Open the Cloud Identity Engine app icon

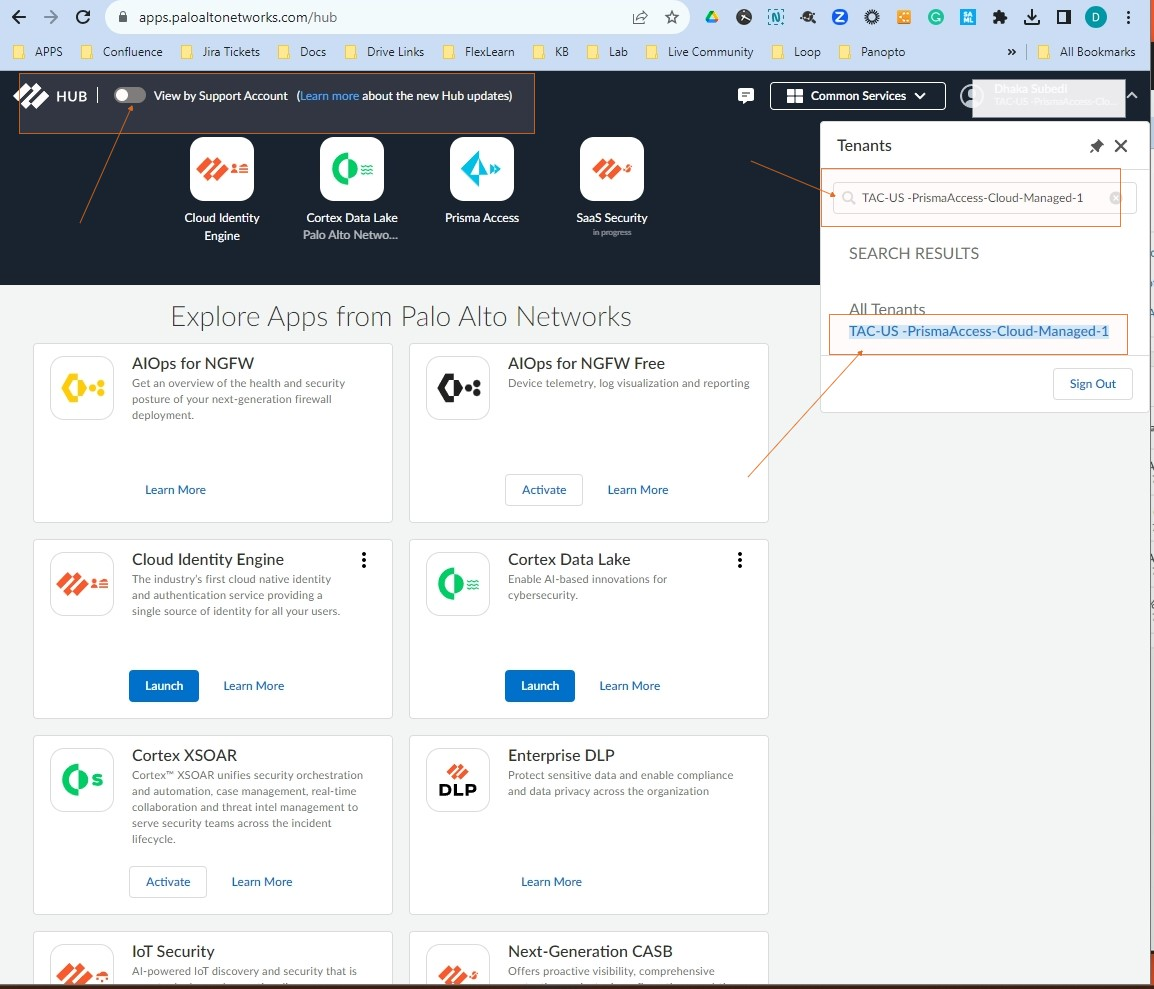[x=222, y=169]
